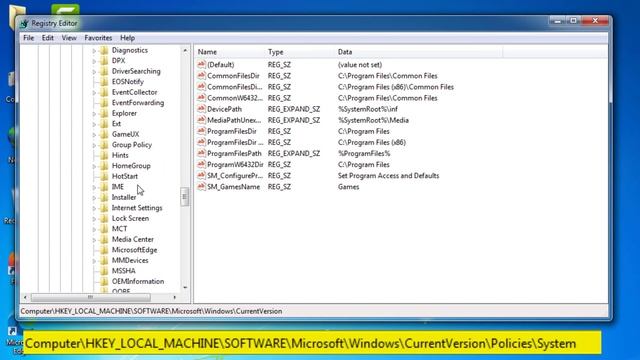The width and height of the screenshot is (640, 360).
Task: Click the GameUX folder icon
Action: click(x=104, y=134)
